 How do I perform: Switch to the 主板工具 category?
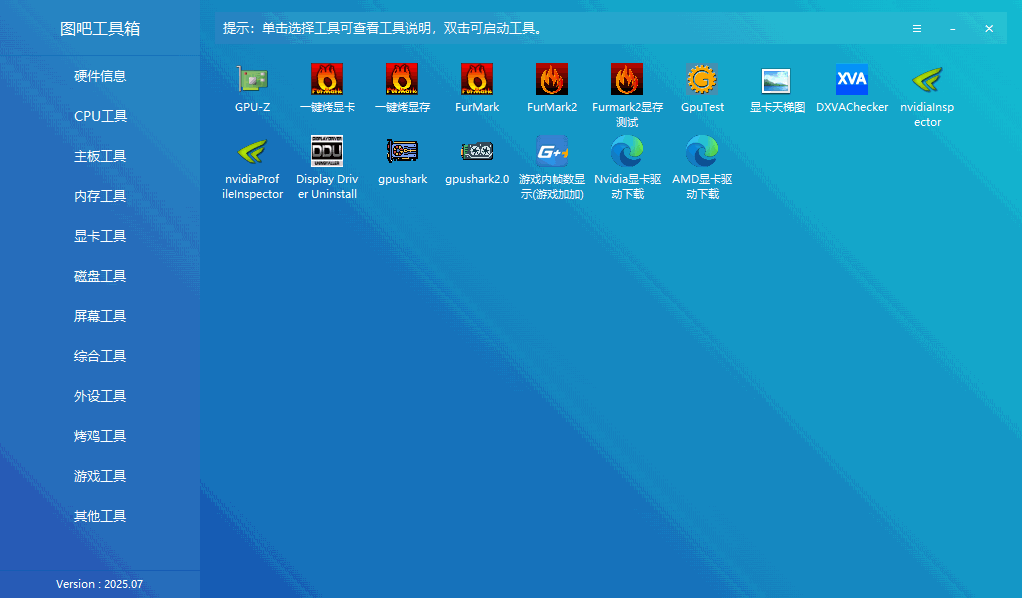100,156
